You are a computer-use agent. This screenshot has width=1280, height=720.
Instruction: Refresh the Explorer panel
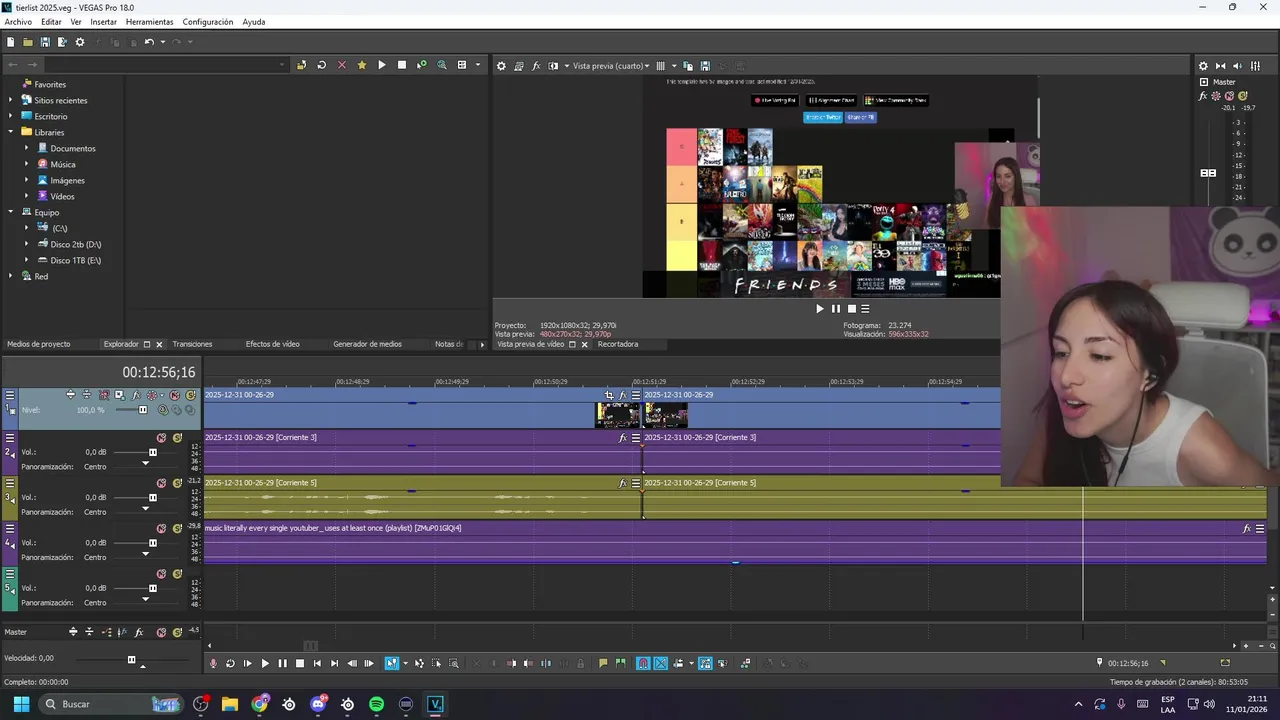click(322, 65)
